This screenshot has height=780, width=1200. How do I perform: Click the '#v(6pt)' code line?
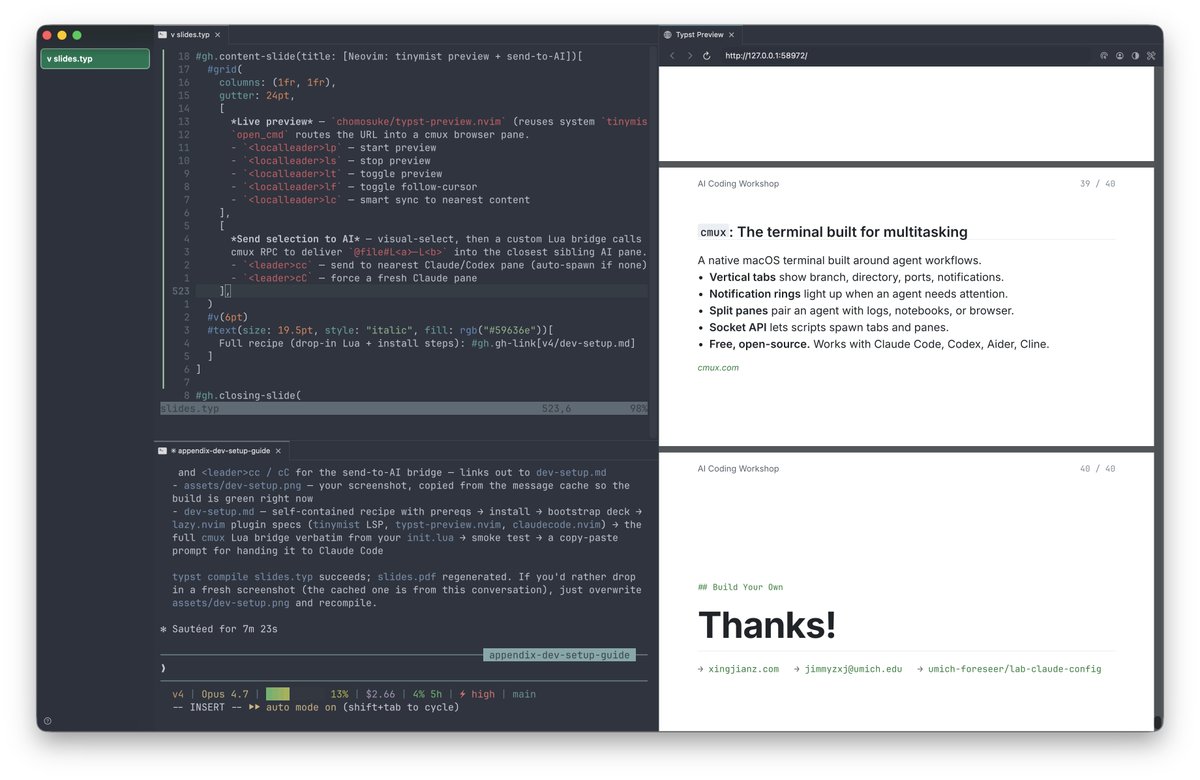[x=228, y=317]
